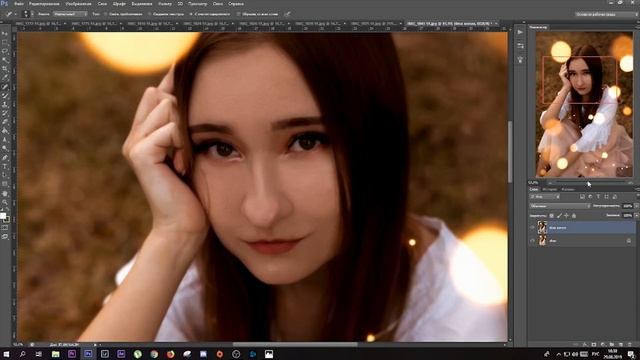Open layer filter kind dropdown
Screen dimensions: 640x360
545,197
